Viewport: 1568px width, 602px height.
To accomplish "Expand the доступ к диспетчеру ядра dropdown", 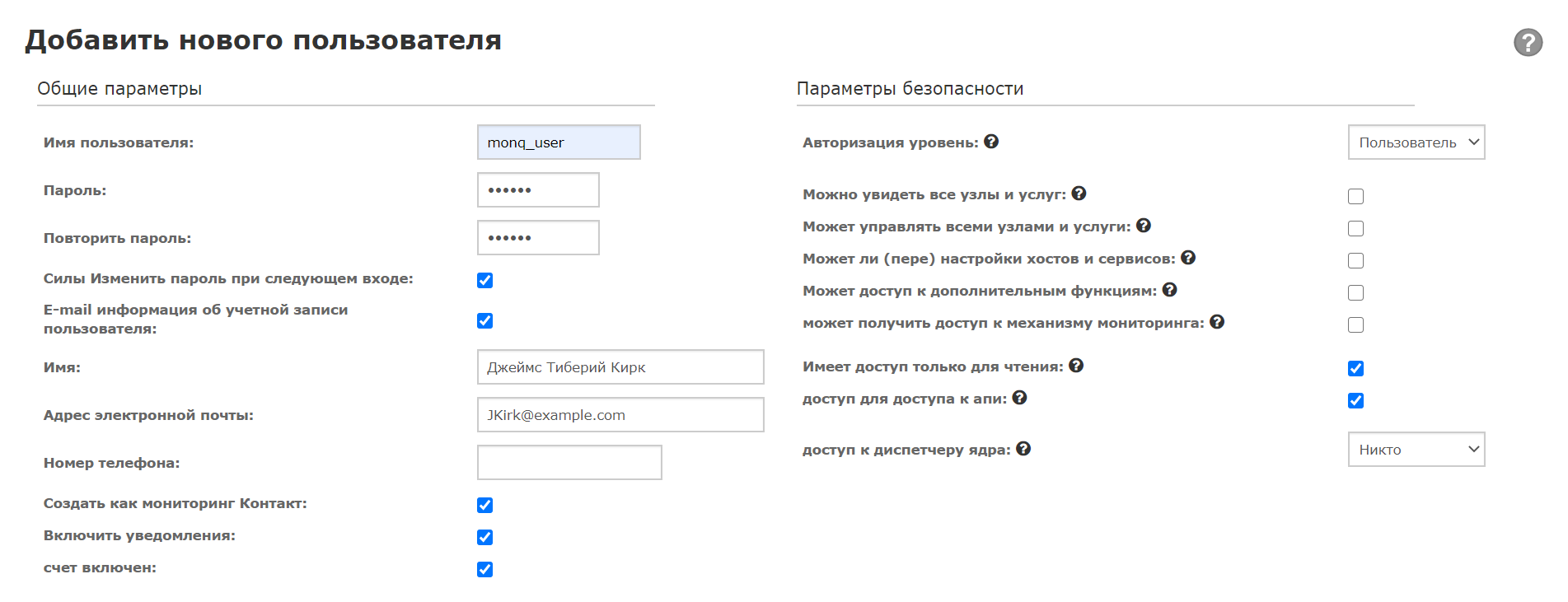I will 1416,450.
